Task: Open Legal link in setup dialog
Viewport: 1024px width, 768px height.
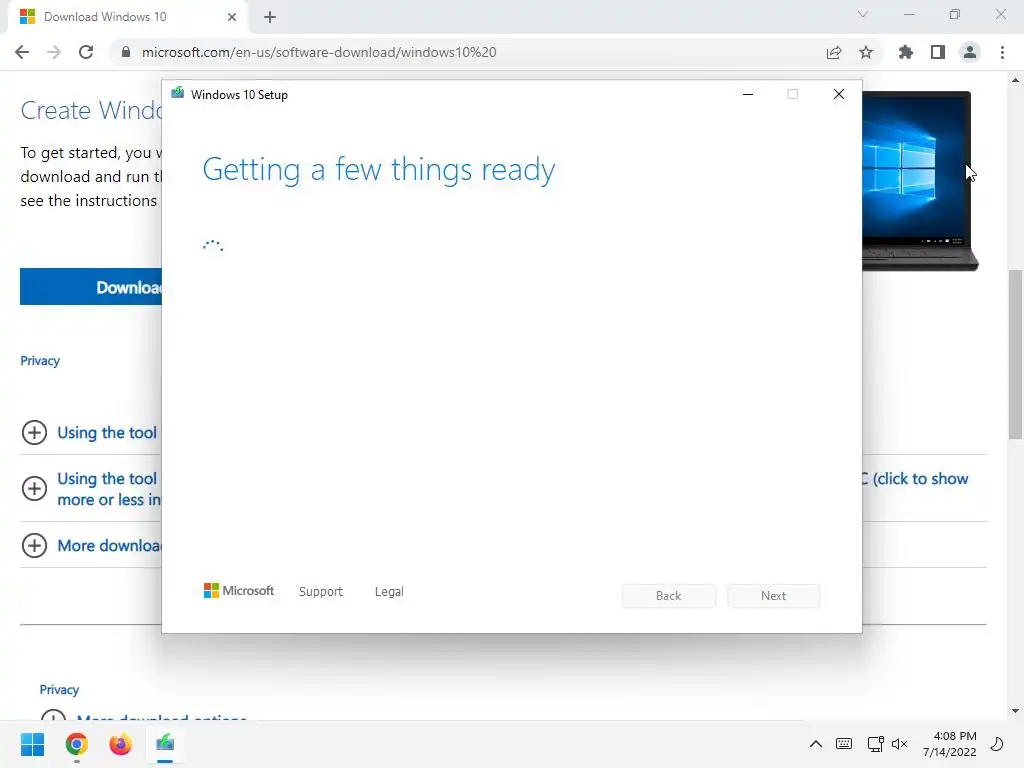Action: (389, 592)
